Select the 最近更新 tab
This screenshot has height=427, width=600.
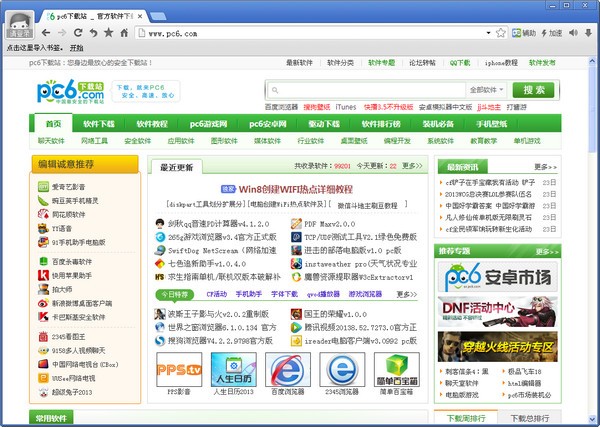tap(176, 167)
